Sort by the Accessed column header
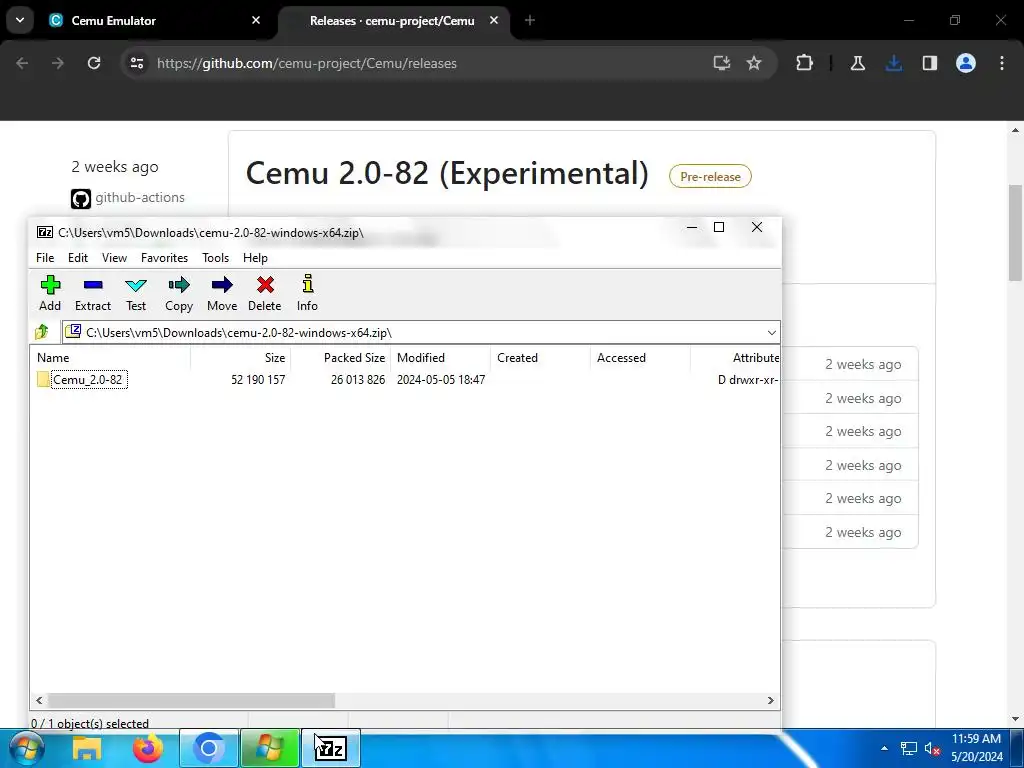The width and height of the screenshot is (1024, 768). (640, 358)
